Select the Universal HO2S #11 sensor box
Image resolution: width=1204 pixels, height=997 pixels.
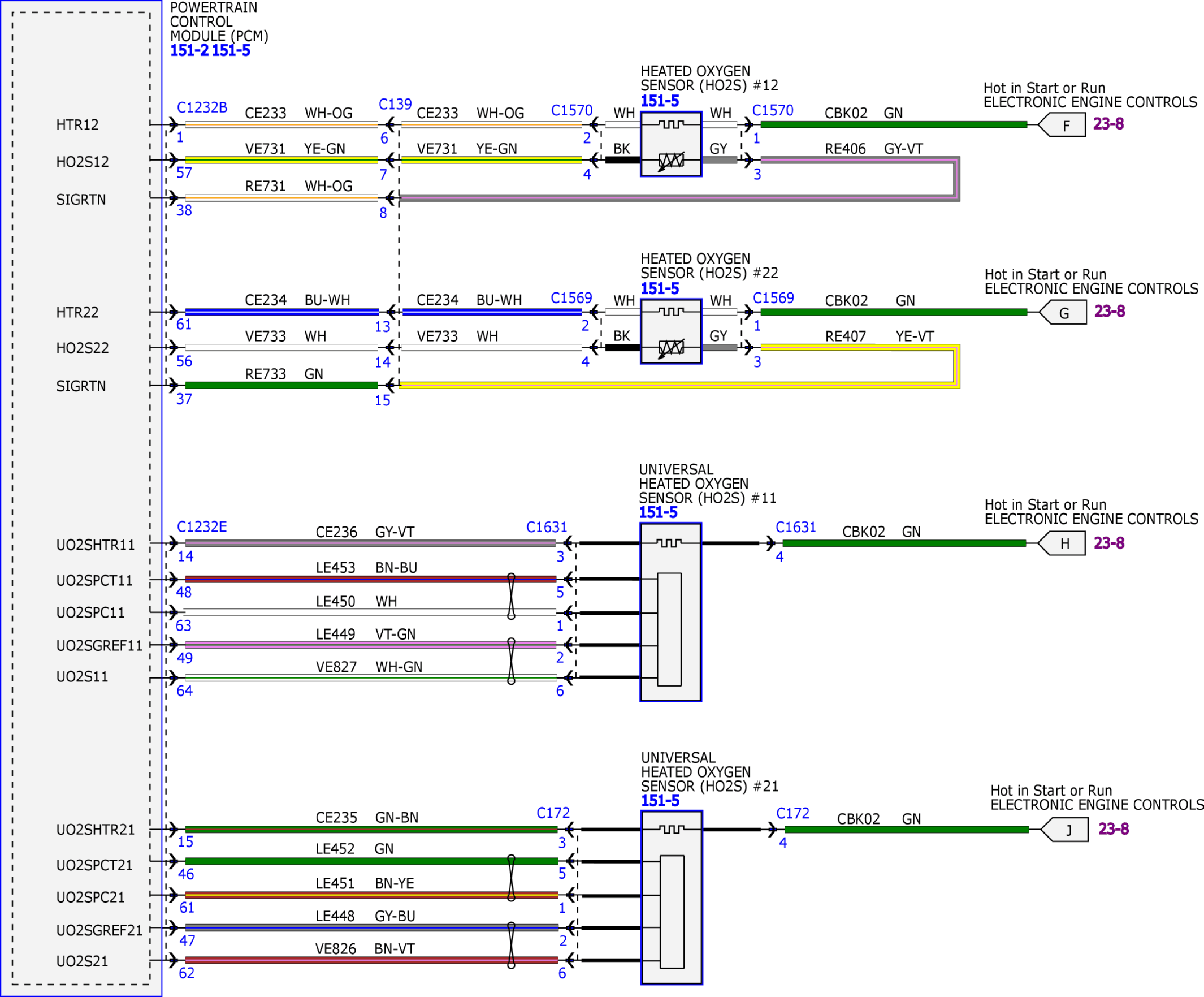point(670,612)
